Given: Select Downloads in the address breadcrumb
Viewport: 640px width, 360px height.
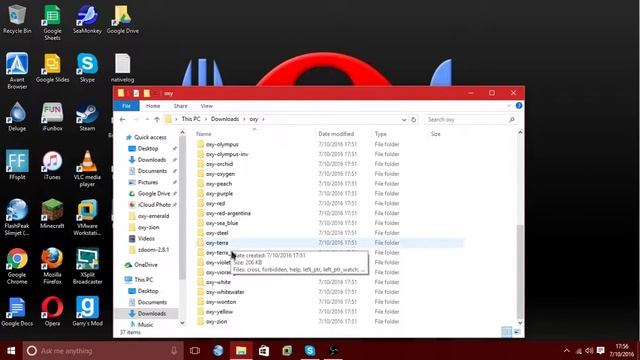Looking at the screenshot, I should point(224,119).
